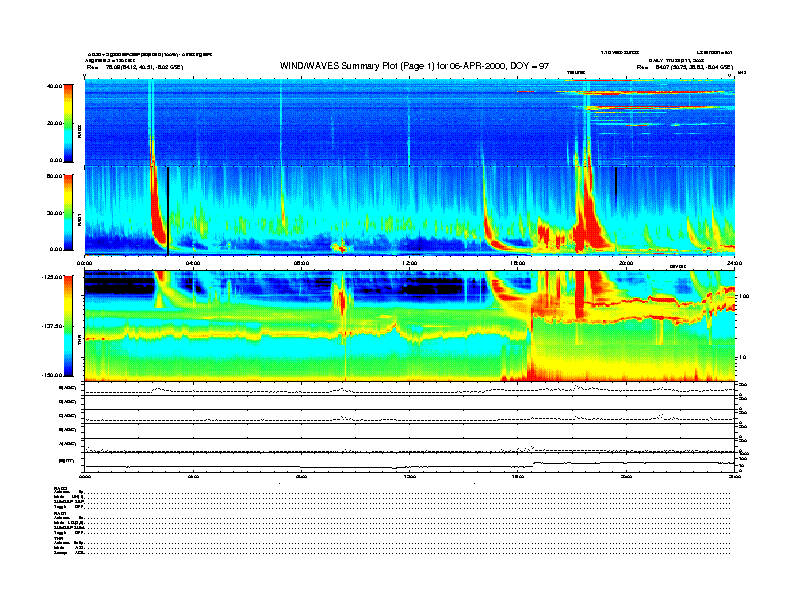Select the 20.00 label on RAD2 scale
This screenshot has height=612, width=792.
pos(54,123)
